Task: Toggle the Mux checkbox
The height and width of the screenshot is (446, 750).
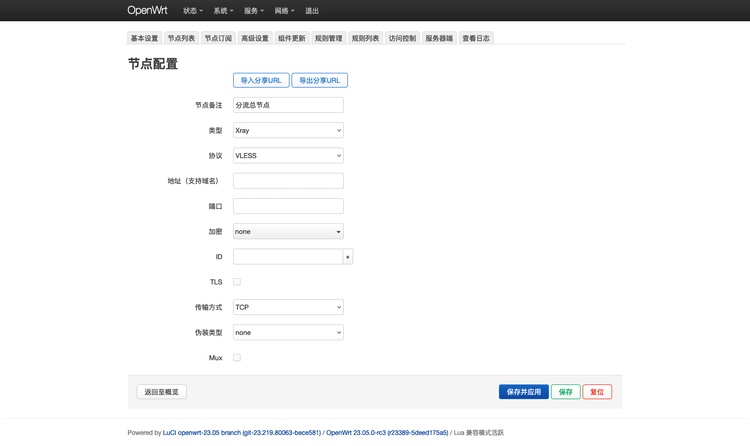Action: [237, 357]
